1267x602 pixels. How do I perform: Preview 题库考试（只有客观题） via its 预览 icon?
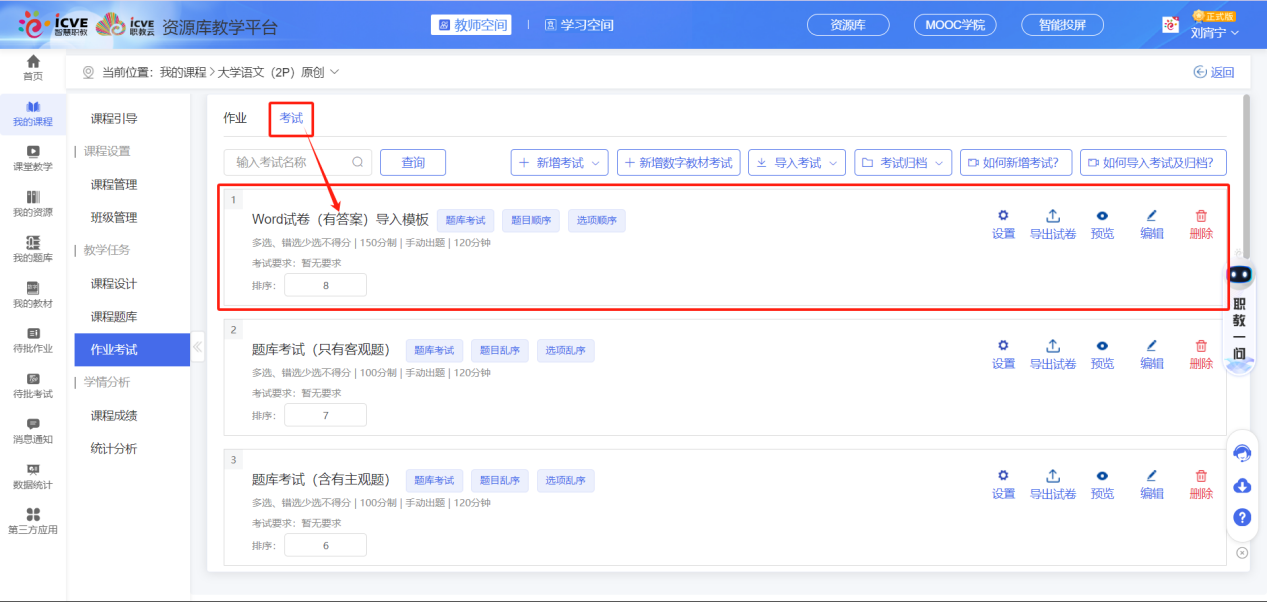tap(1102, 352)
